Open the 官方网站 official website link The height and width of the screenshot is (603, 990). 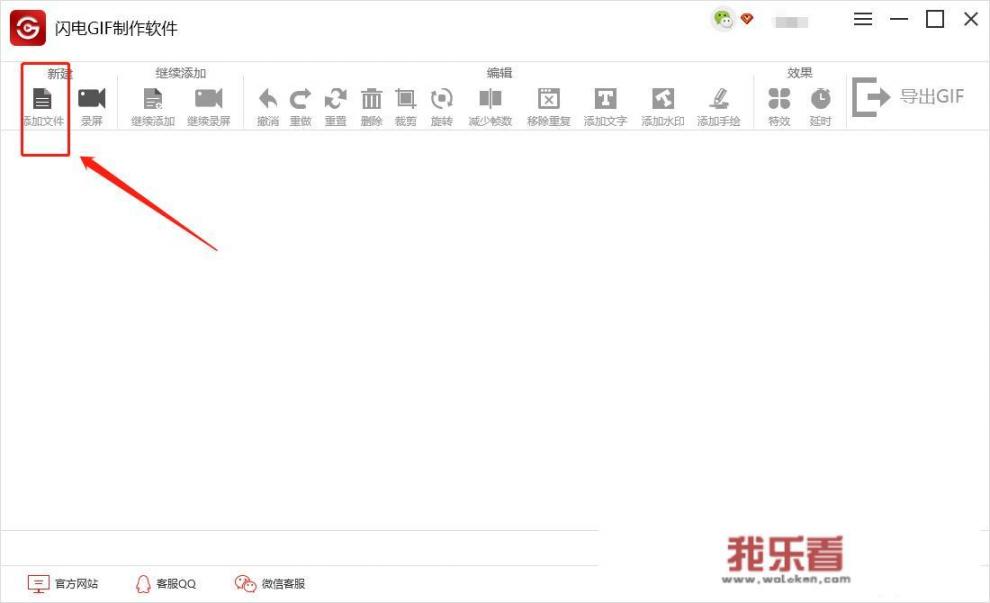[x=63, y=583]
